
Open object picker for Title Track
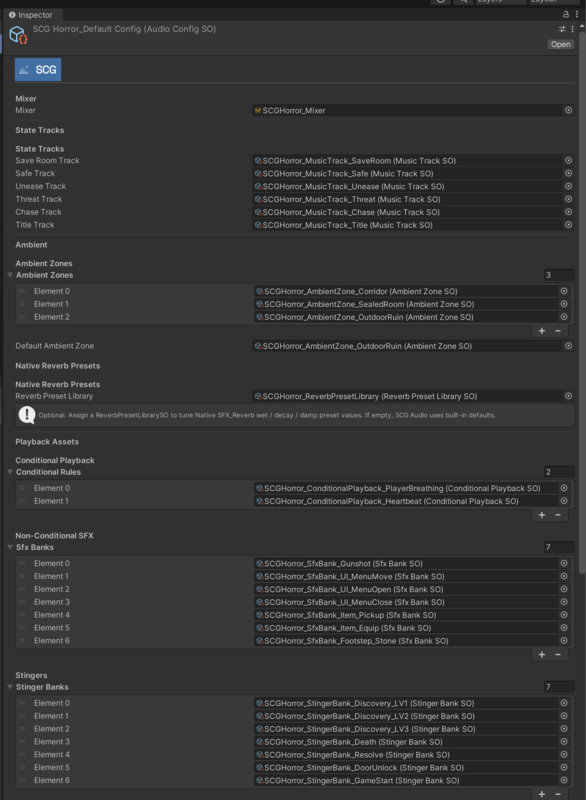568,224
